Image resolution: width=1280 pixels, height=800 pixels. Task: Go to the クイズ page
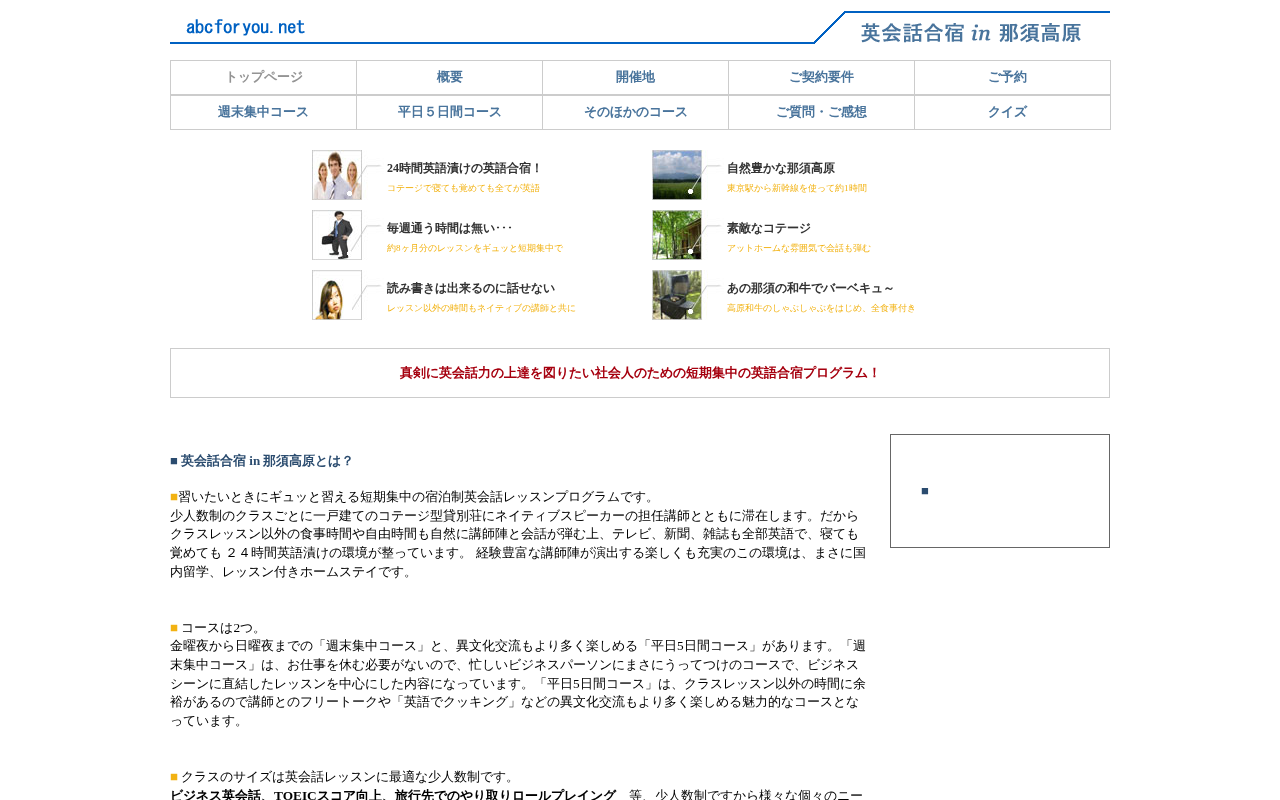(1008, 112)
